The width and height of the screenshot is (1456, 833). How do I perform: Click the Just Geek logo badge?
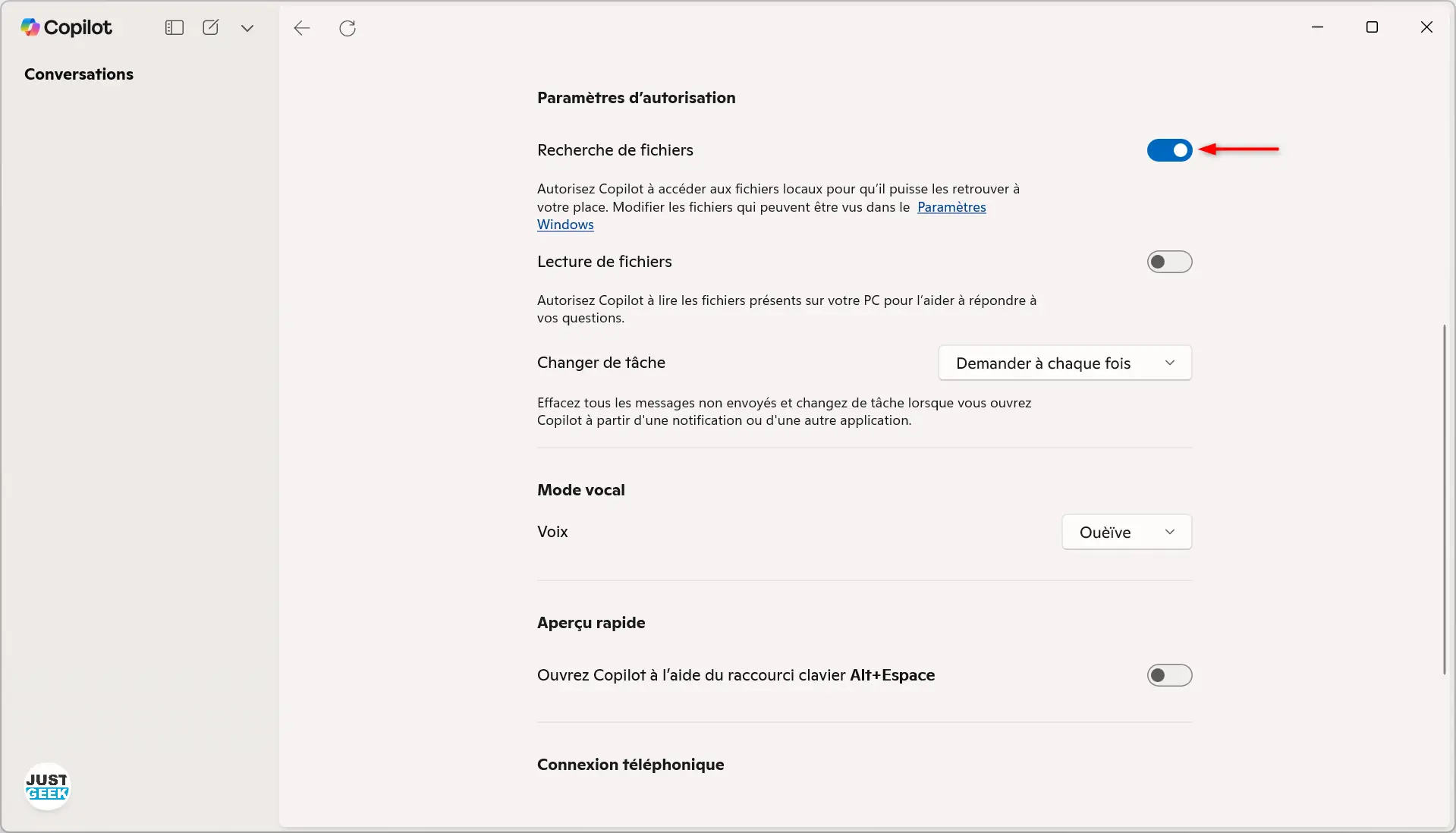(x=47, y=787)
